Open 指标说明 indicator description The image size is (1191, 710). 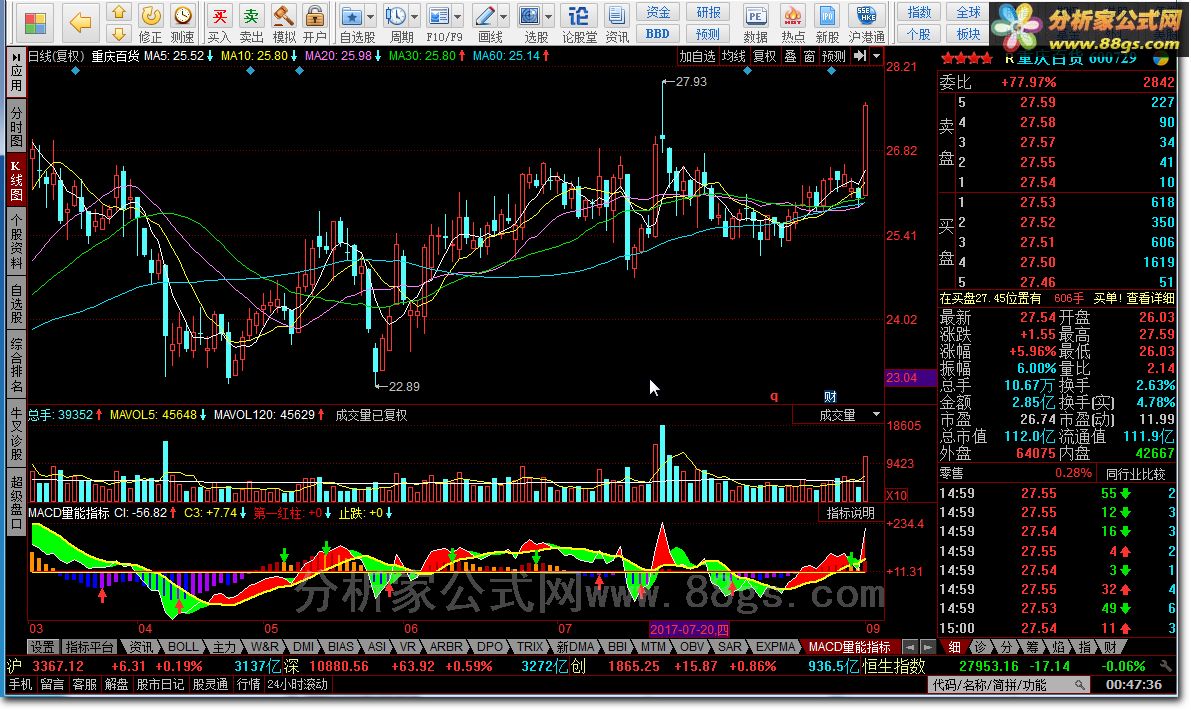pos(850,513)
